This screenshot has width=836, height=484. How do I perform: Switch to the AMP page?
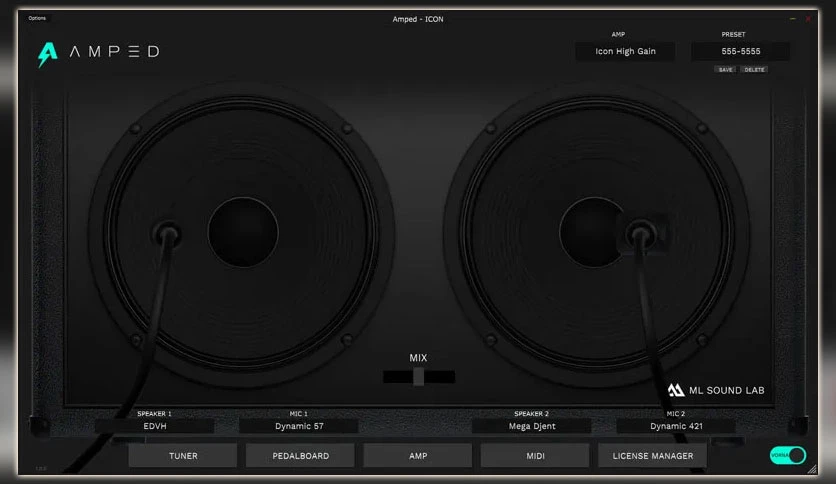pyautogui.click(x=418, y=456)
